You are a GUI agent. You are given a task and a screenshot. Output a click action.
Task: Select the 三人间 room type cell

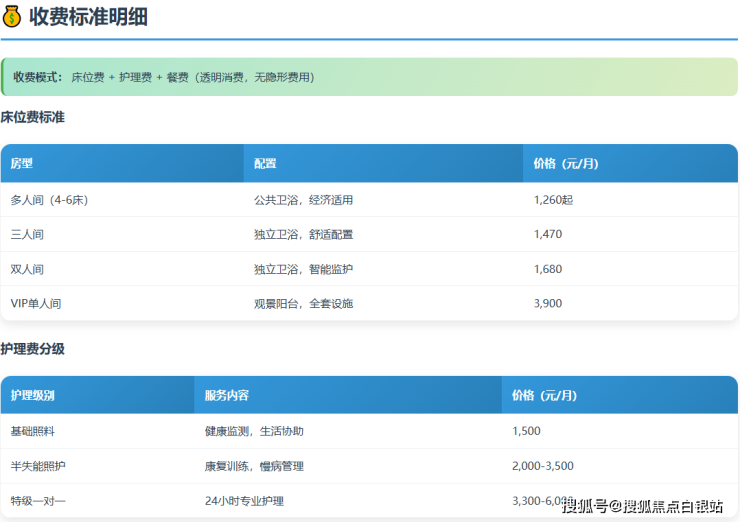27,234
